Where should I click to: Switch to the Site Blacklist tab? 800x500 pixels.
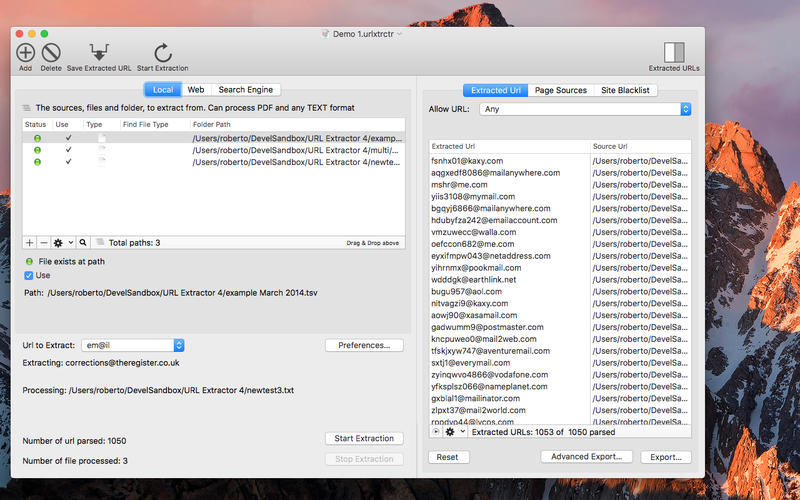pos(626,90)
